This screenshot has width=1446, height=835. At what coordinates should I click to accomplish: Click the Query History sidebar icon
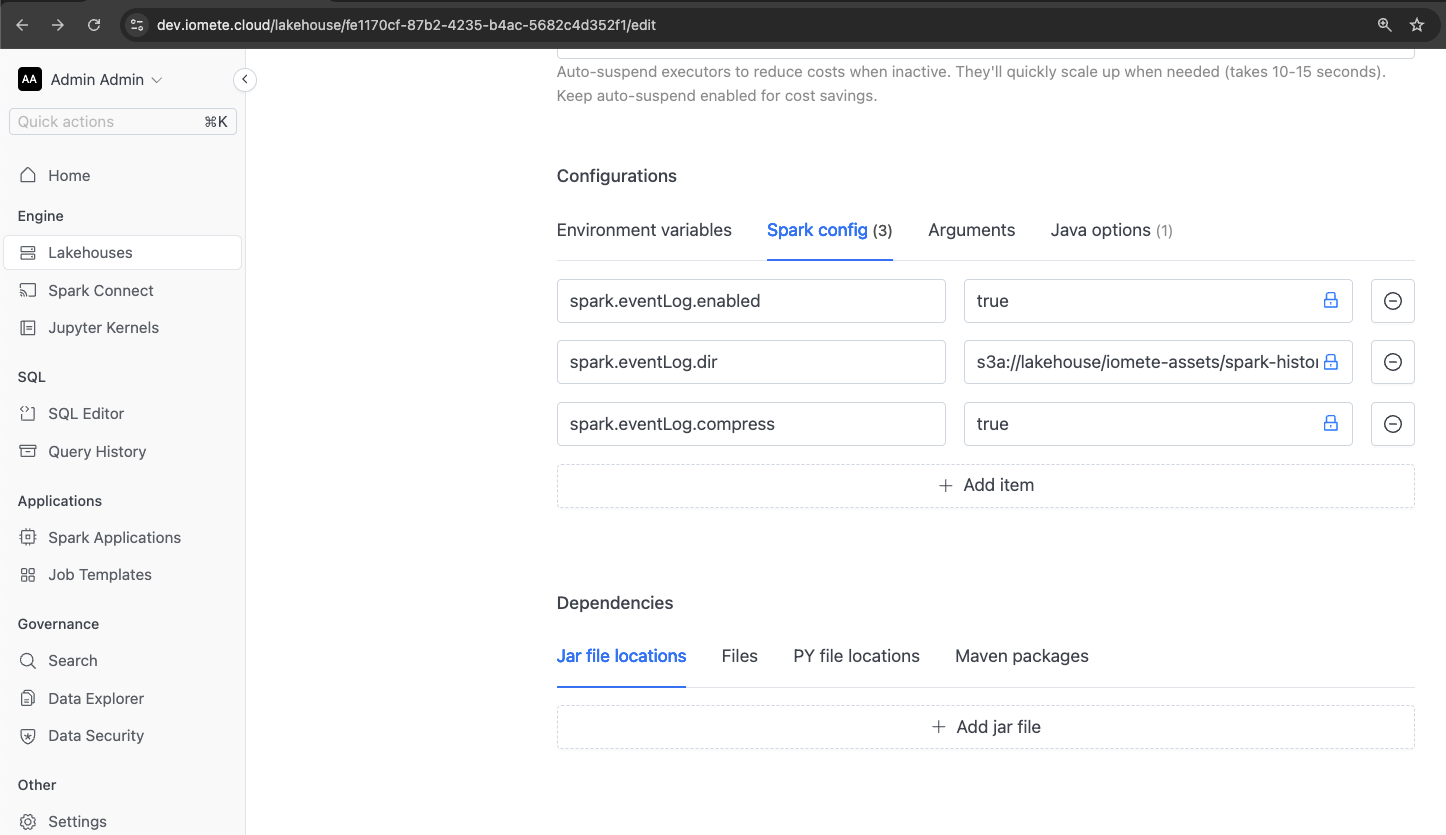click(x=28, y=451)
